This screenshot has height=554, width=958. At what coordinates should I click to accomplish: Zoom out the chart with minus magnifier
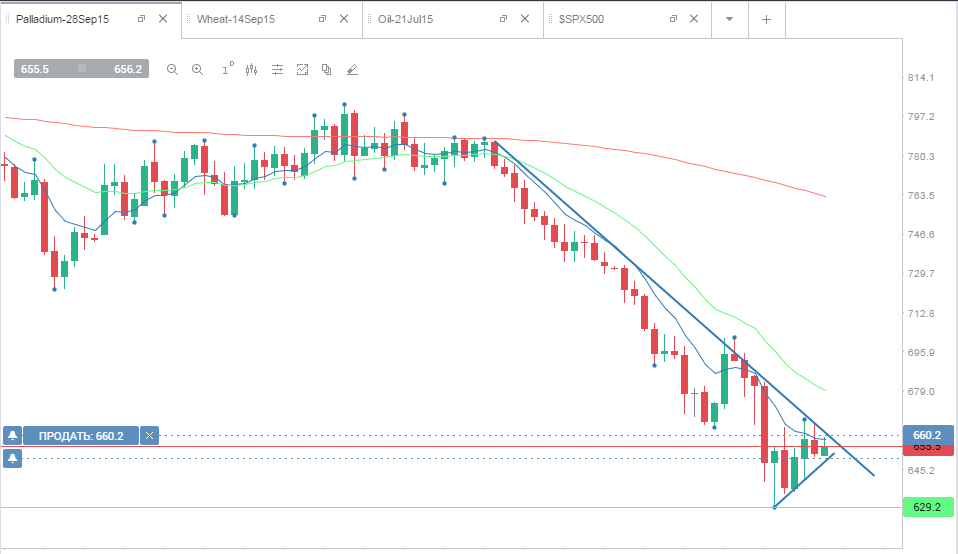tap(172, 70)
